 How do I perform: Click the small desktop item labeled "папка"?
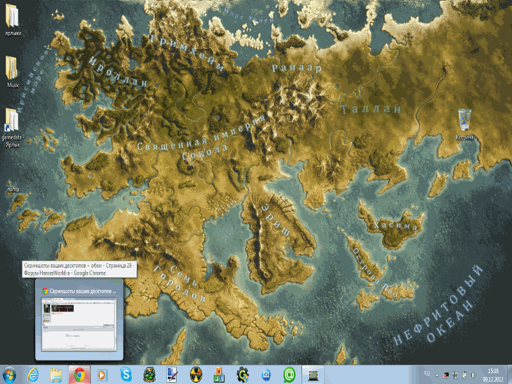[13, 189]
